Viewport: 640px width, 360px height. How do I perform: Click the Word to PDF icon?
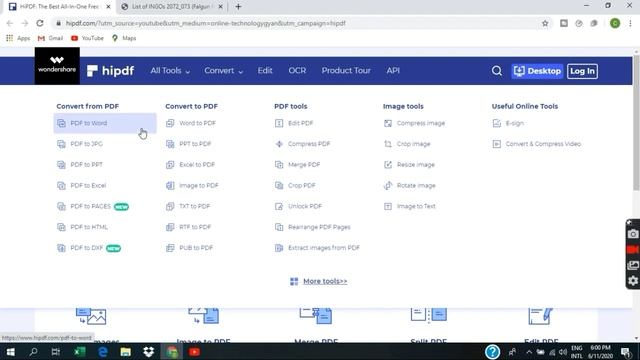click(170, 123)
